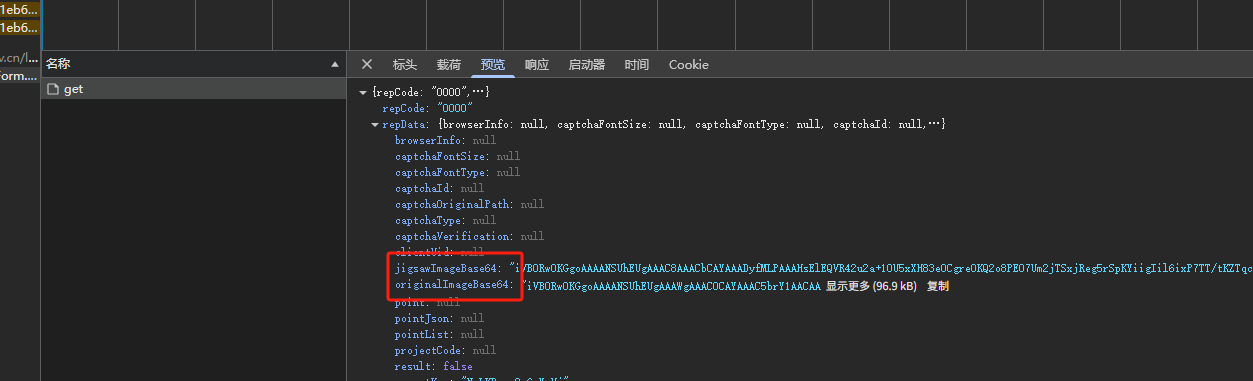
Task: Select the captchaFontType: null line
Action: (457, 172)
